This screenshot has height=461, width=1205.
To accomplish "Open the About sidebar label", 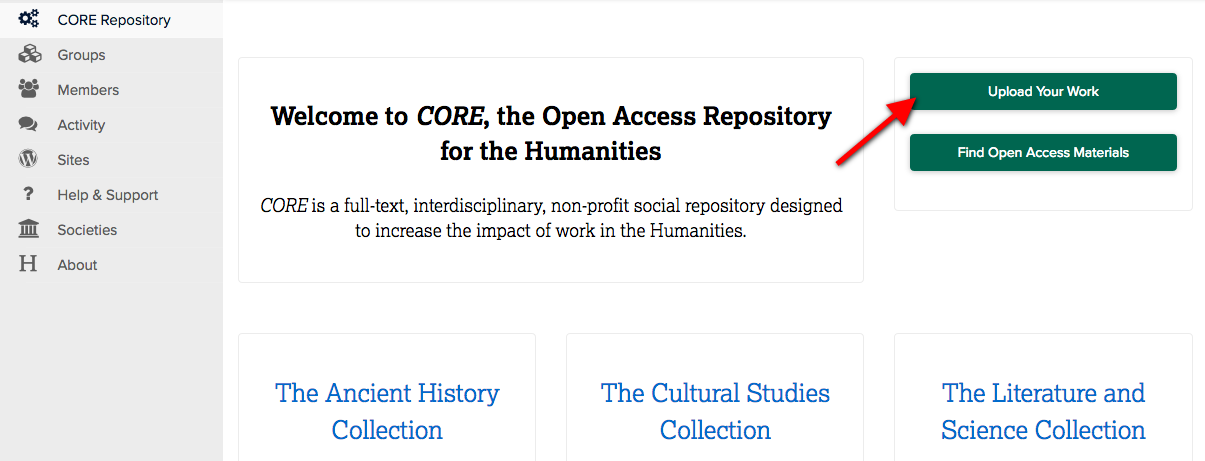I will 77,265.
